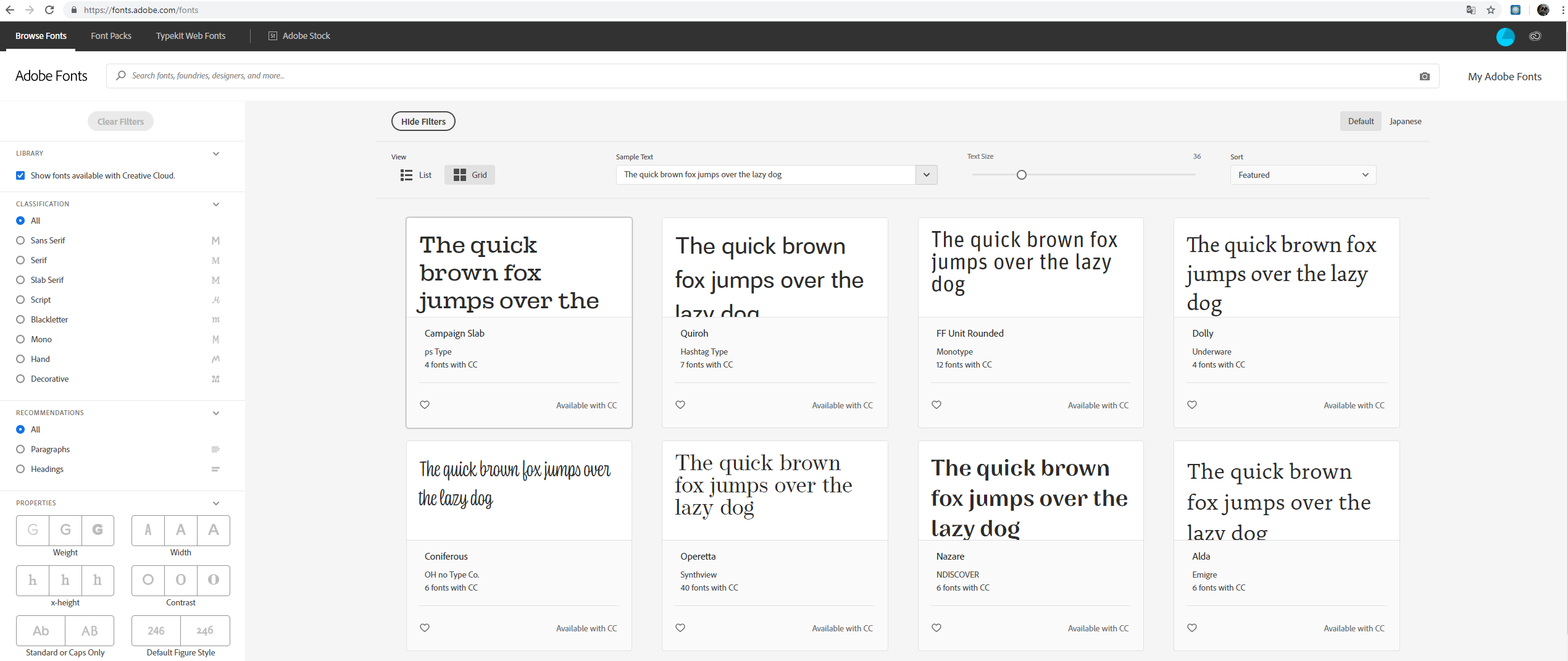1568x661 pixels.
Task: Switch to List view
Action: click(416, 175)
